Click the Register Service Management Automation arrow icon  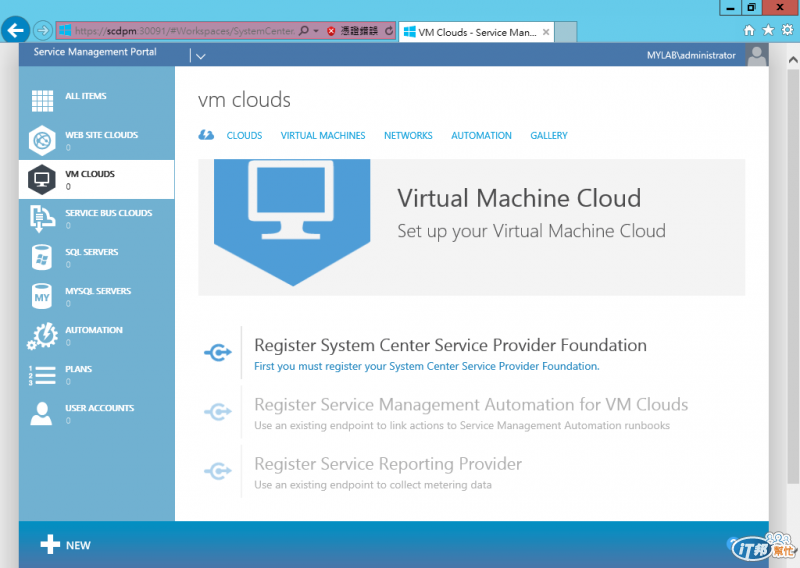(x=218, y=411)
